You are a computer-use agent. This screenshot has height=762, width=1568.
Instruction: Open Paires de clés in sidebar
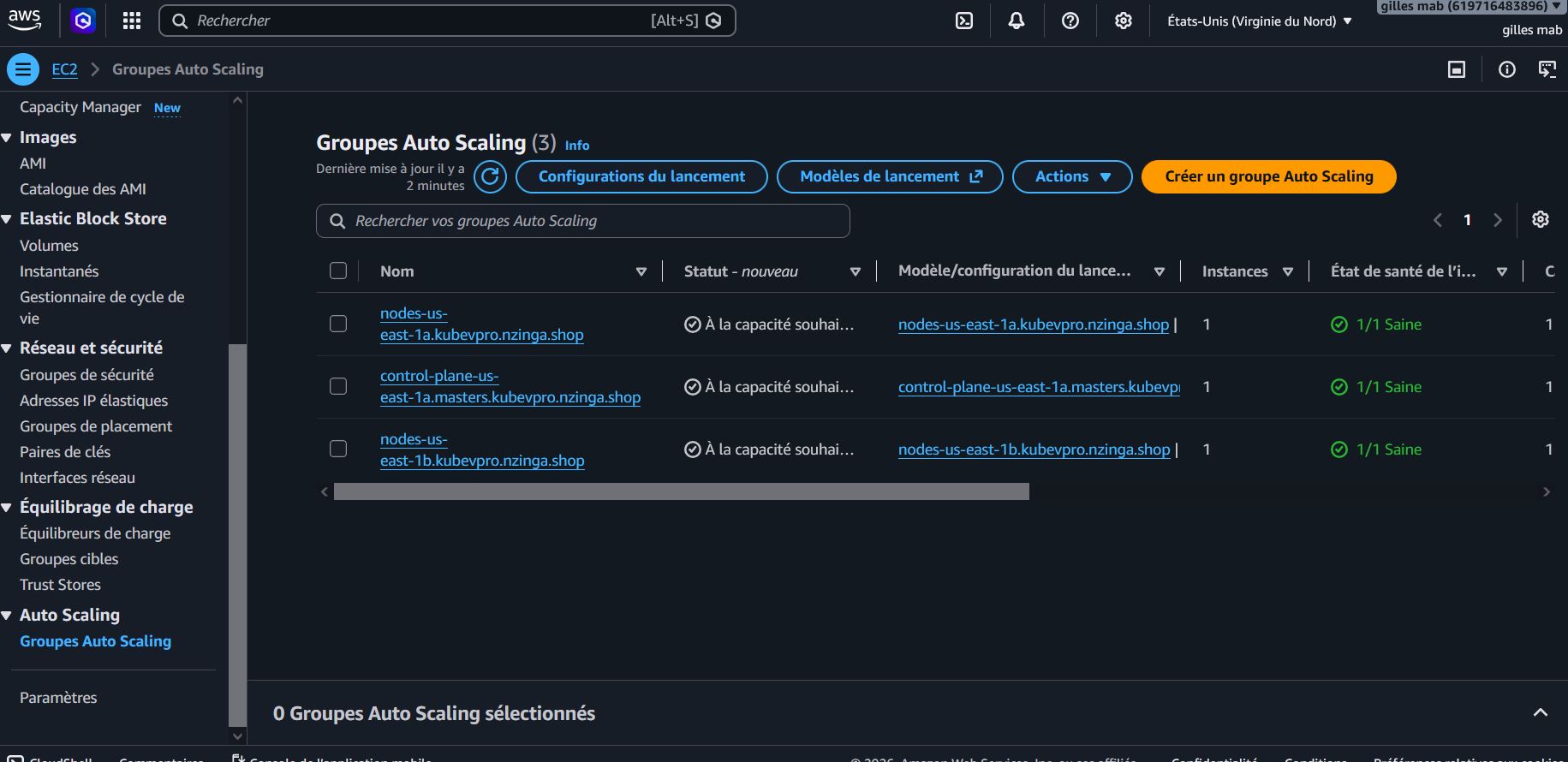pos(65,451)
